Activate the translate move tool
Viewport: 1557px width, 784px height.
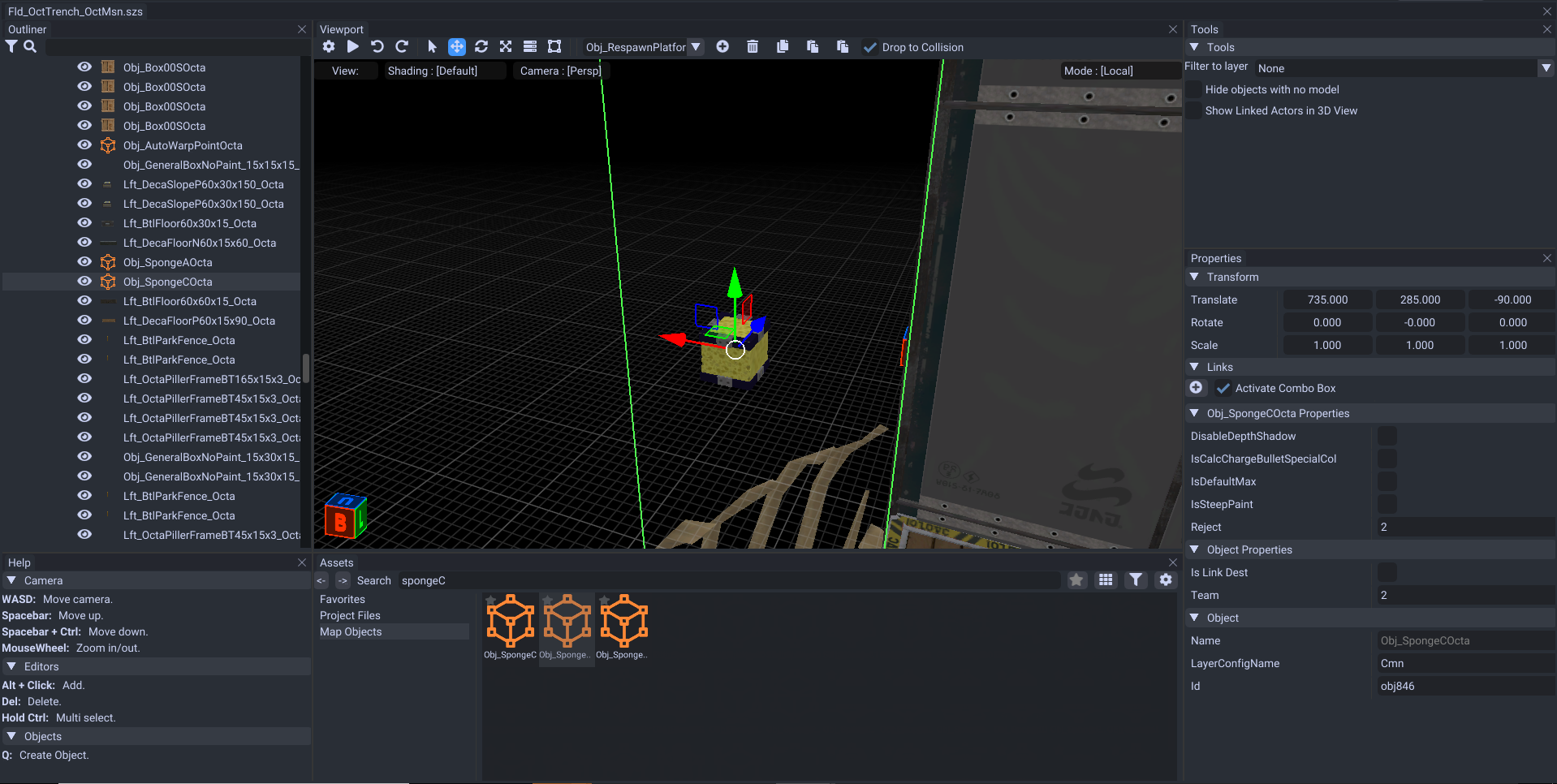tap(457, 47)
